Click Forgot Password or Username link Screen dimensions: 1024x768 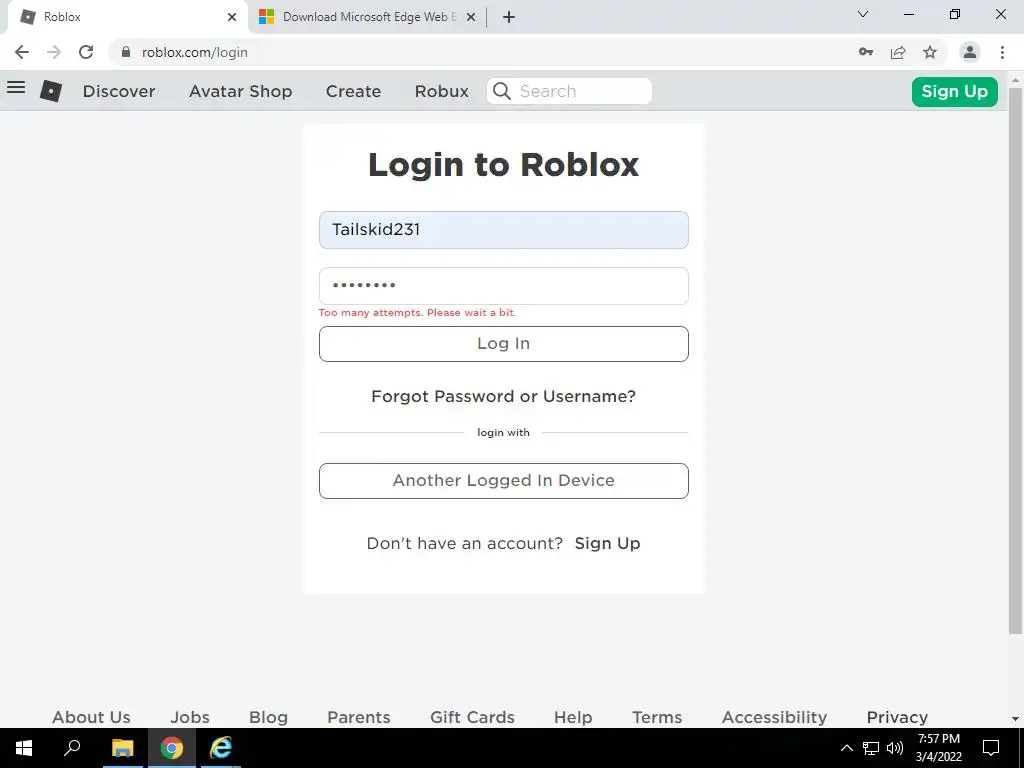click(504, 396)
